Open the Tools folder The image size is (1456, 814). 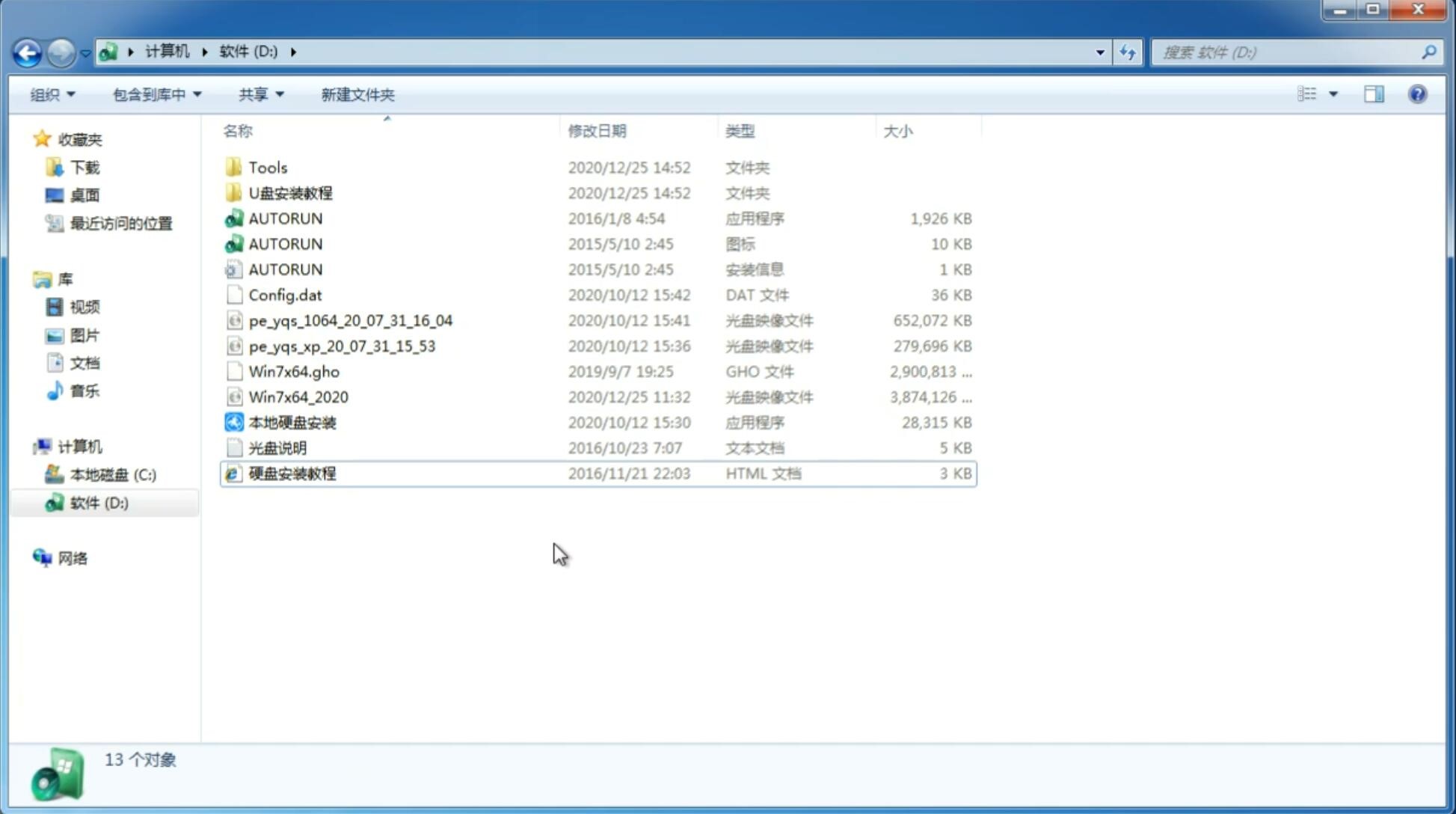tap(267, 167)
